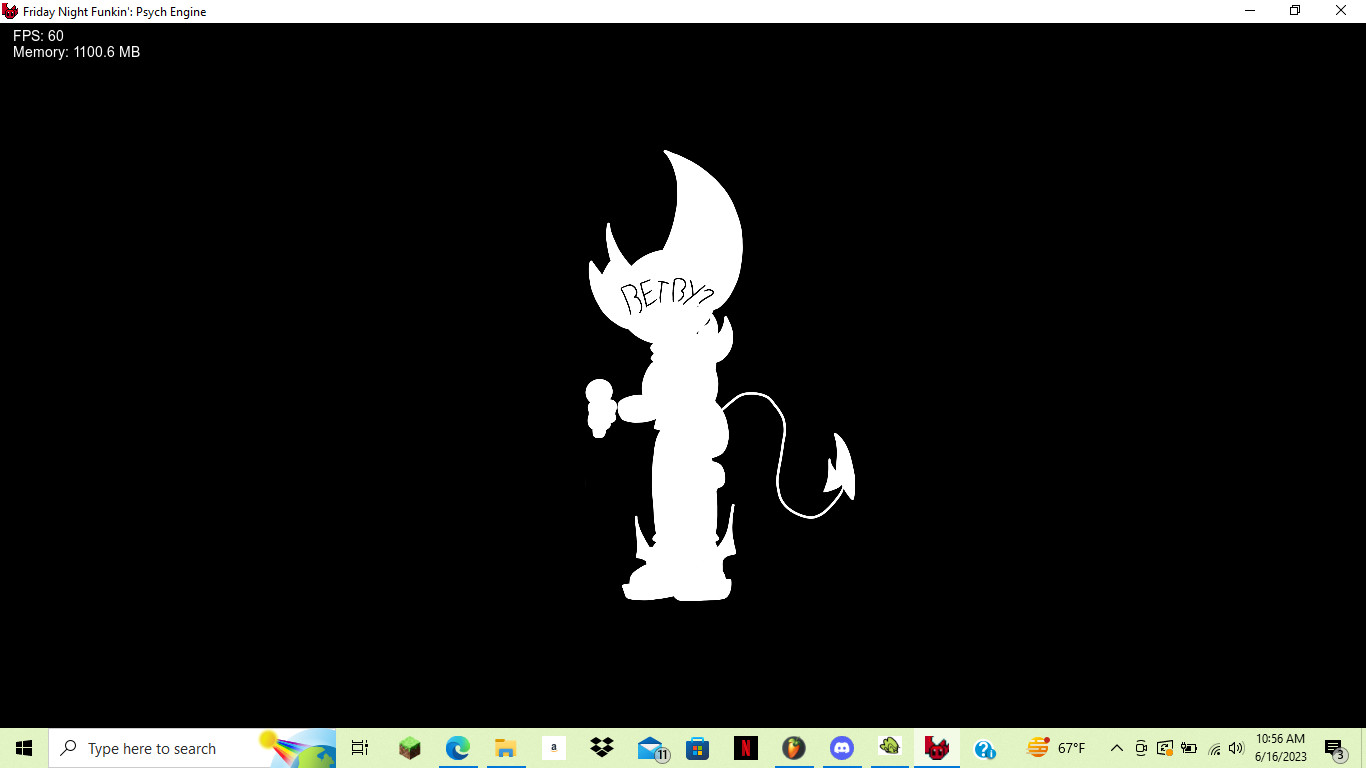Viewport: 1366px width, 768px height.
Task: Switch to FL Studio in the taskbar
Action: [x=793, y=748]
